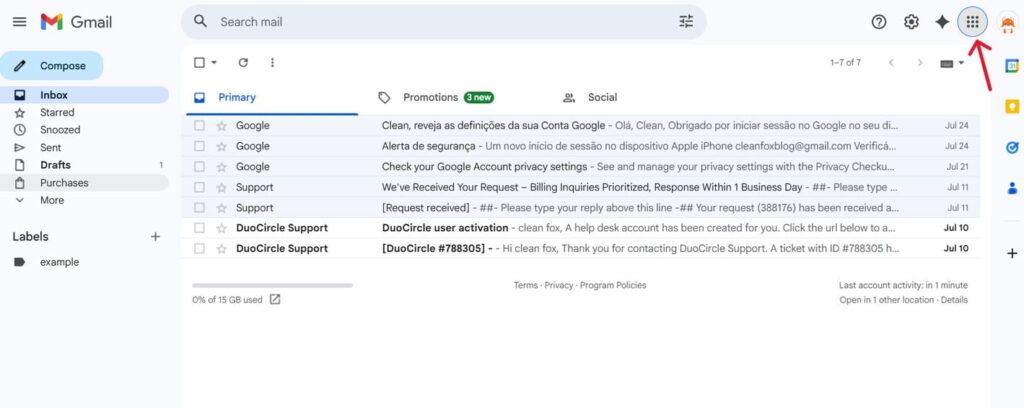Go to the older messages arrow
Viewport: 1024px width, 408px height.
pyautogui.click(x=920, y=63)
